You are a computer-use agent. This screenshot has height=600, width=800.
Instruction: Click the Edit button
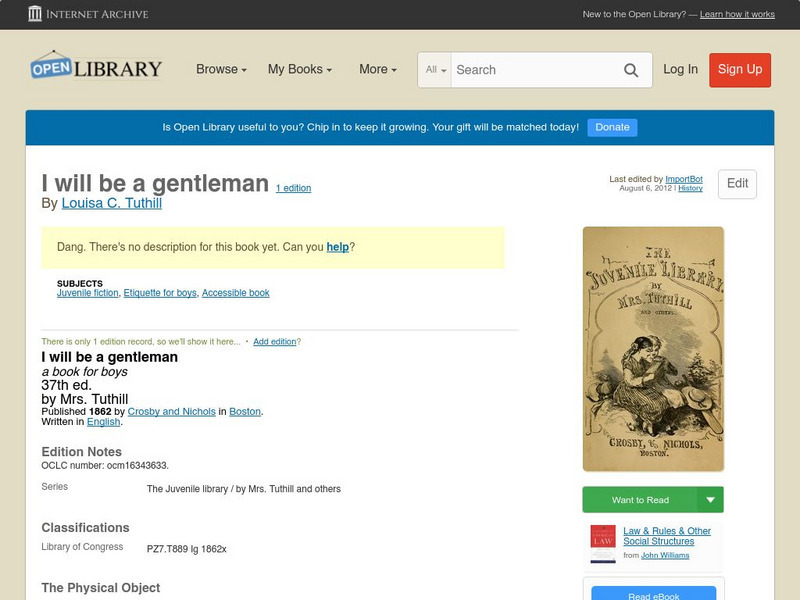click(736, 184)
